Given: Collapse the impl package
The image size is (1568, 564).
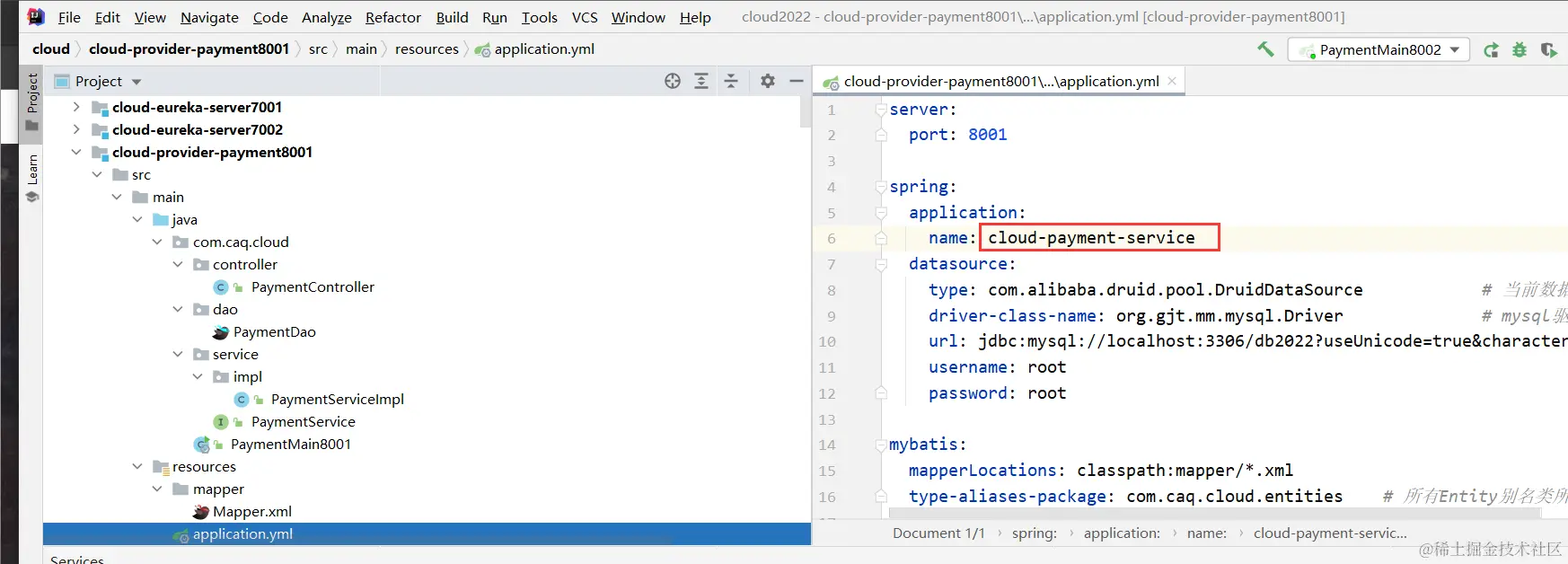Looking at the screenshot, I should [x=198, y=376].
